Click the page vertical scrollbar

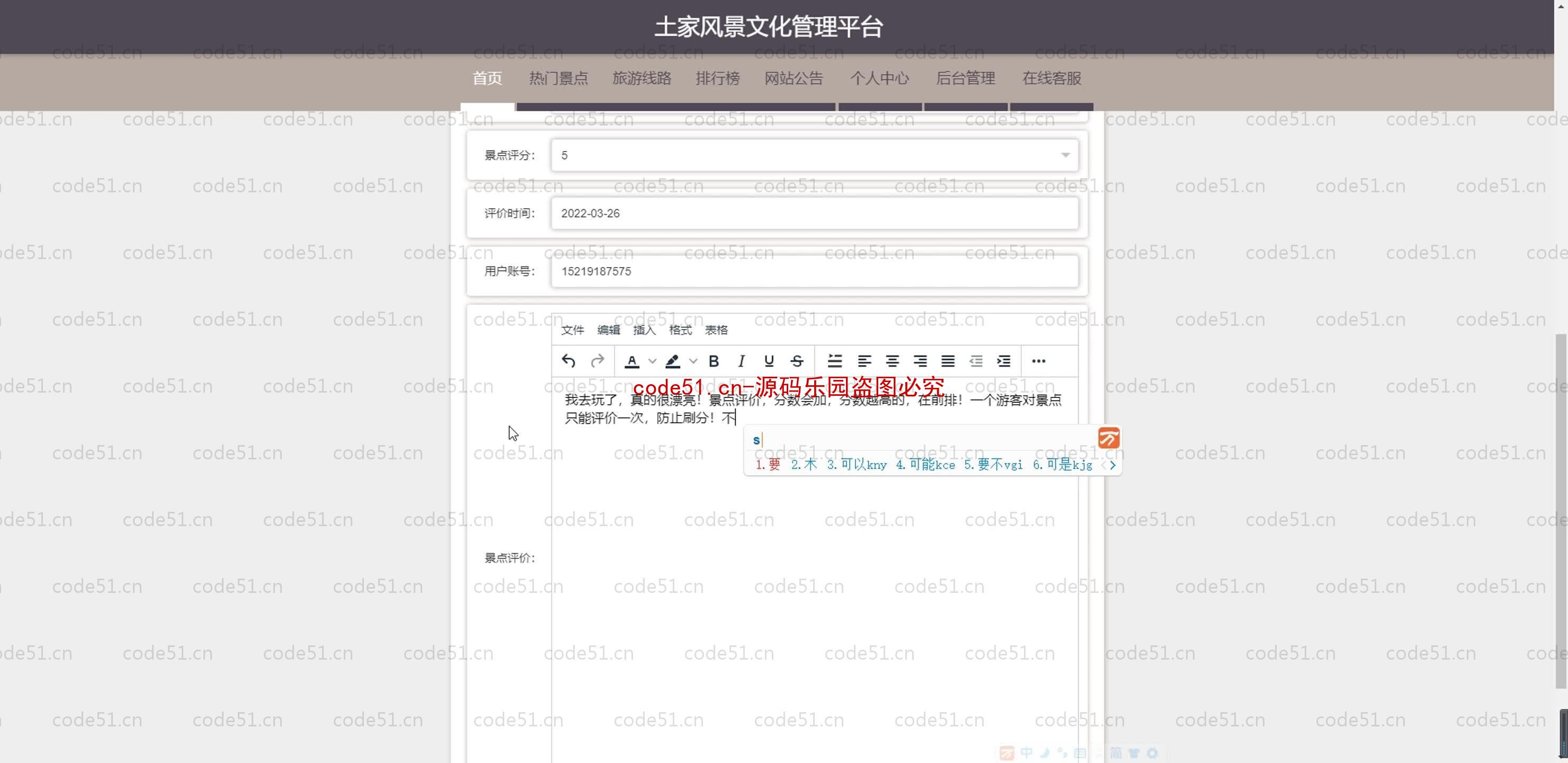pos(1561,511)
